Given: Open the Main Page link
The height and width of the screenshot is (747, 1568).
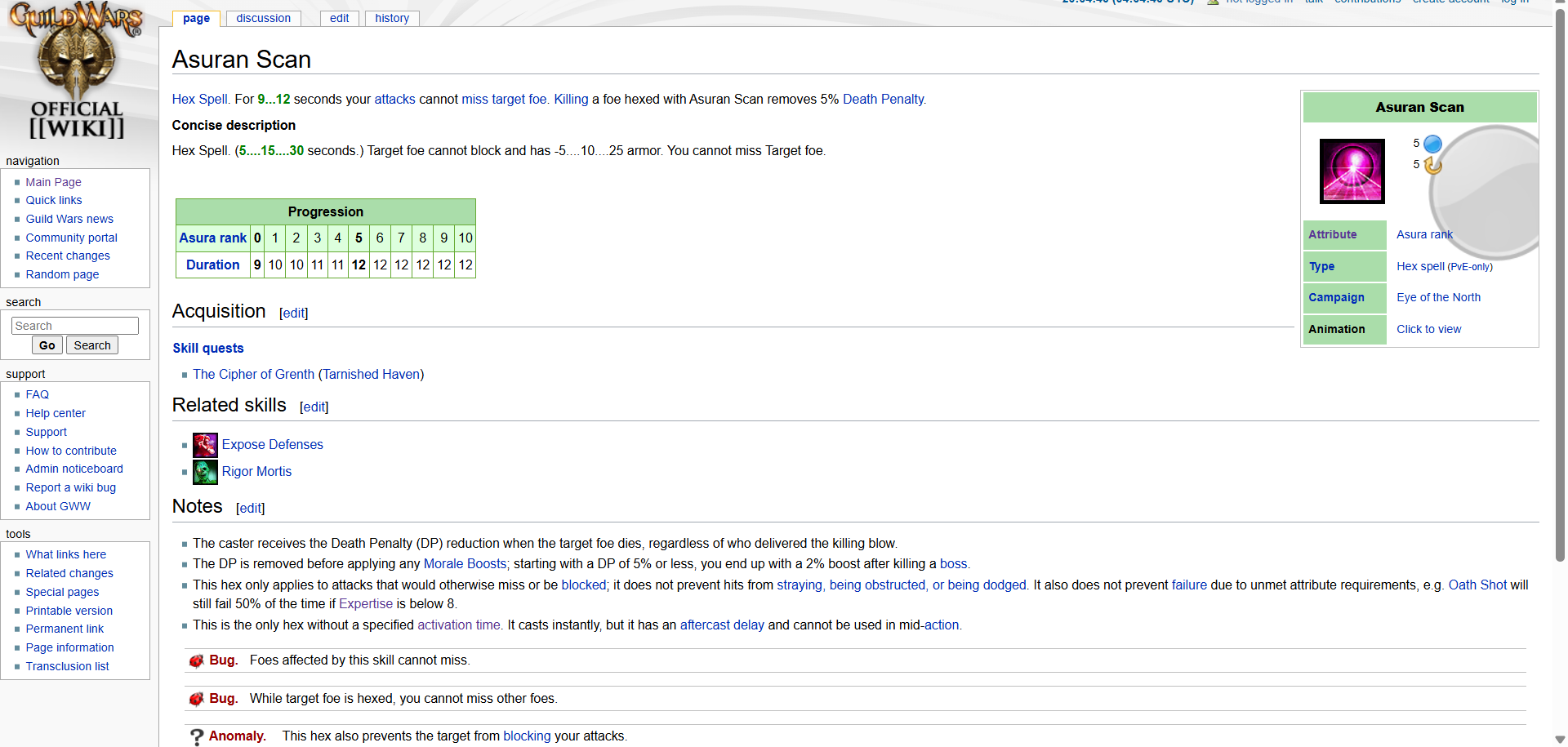Looking at the screenshot, I should point(53,182).
